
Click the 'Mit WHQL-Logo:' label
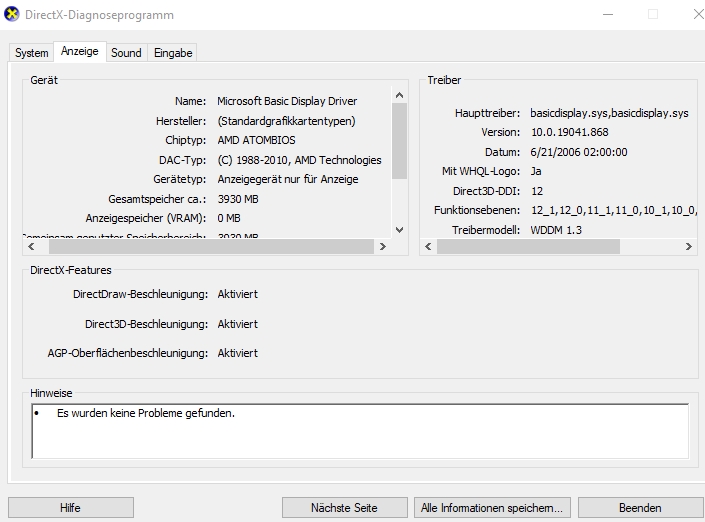click(x=481, y=171)
